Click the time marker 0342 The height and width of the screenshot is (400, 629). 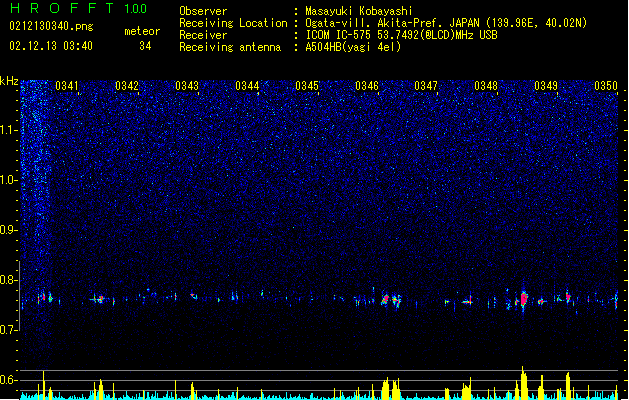(127, 86)
